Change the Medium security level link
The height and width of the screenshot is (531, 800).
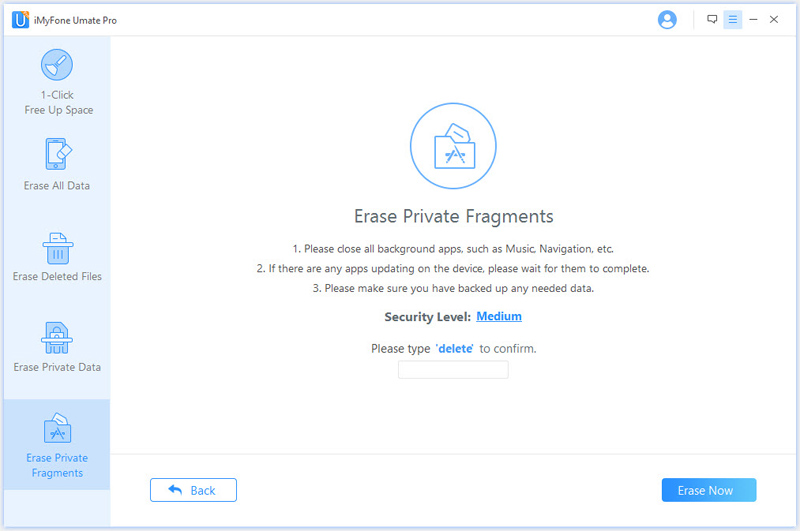(498, 316)
